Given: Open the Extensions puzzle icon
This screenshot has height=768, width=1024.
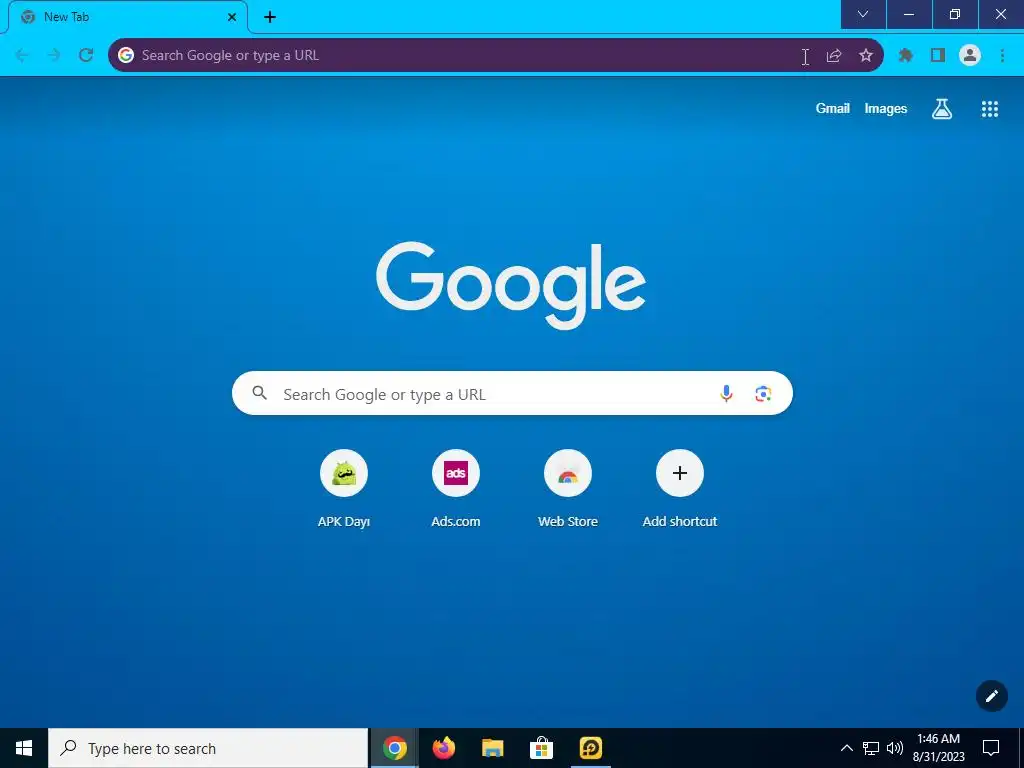Looking at the screenshot, I should click(906, 56).
